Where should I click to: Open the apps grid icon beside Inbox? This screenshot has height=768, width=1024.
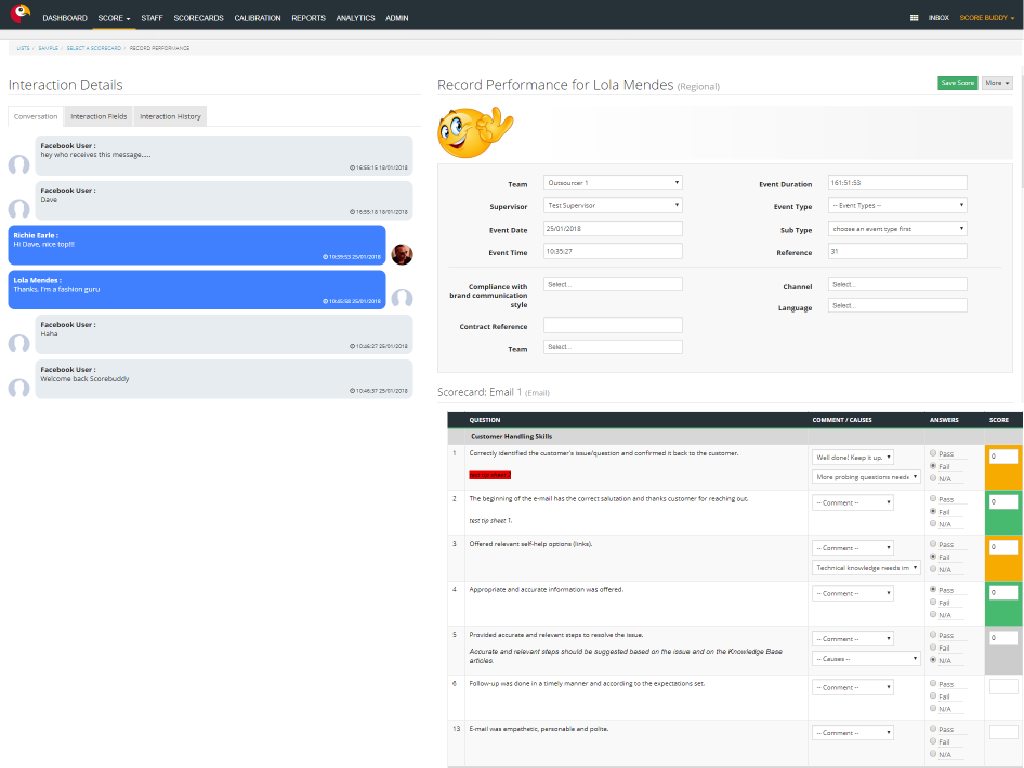click(914, 18)
